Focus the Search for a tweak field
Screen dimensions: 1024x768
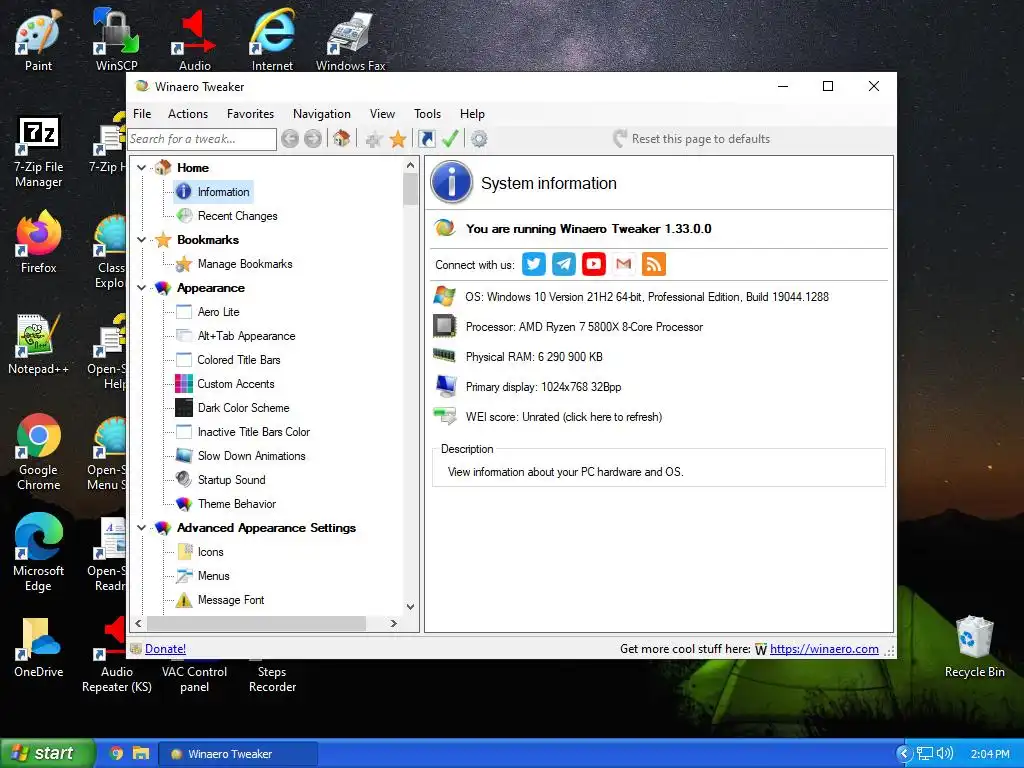tap(202, 138)
